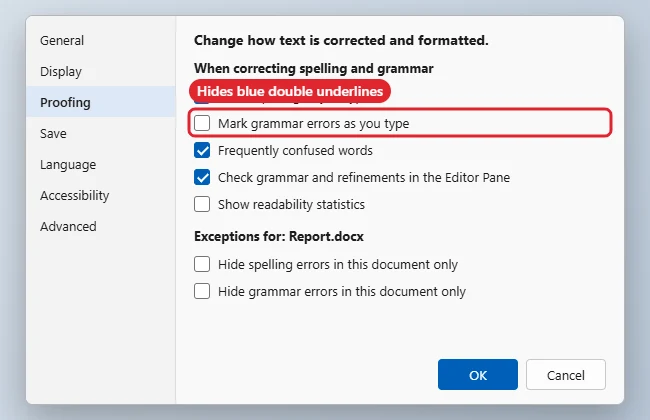Confirm settings with the OK button

coord(478,375)
